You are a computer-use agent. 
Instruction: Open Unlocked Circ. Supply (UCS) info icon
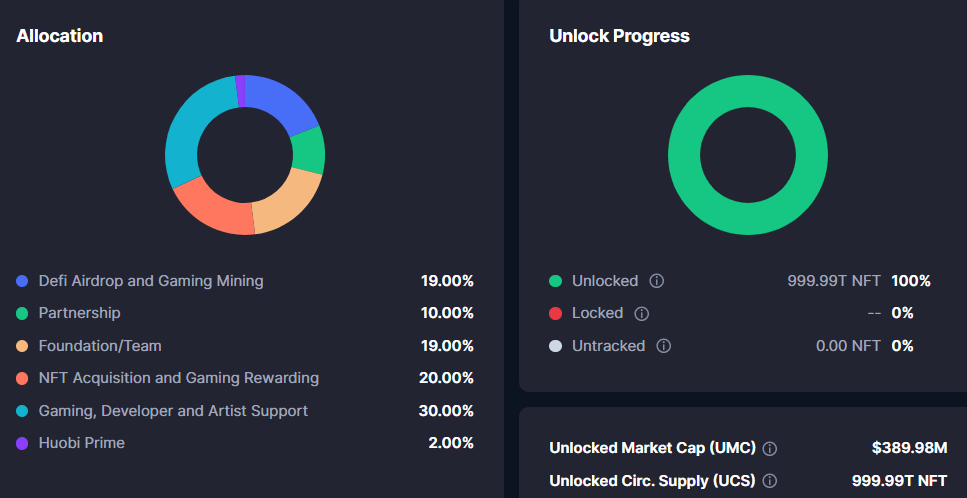pyautogui.click(x=769, y=481)
